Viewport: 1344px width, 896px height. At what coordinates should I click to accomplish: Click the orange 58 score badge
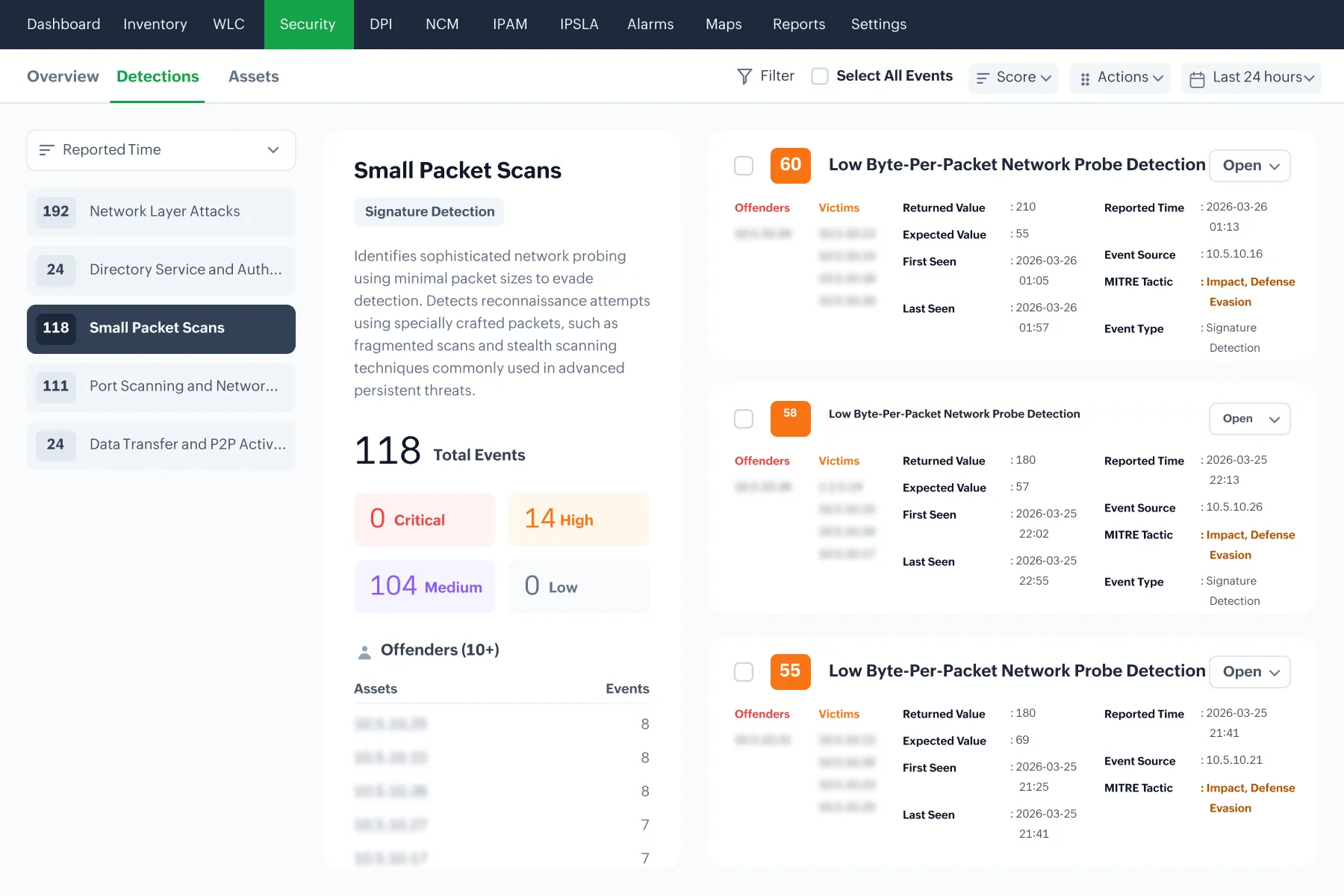(790, 418)
